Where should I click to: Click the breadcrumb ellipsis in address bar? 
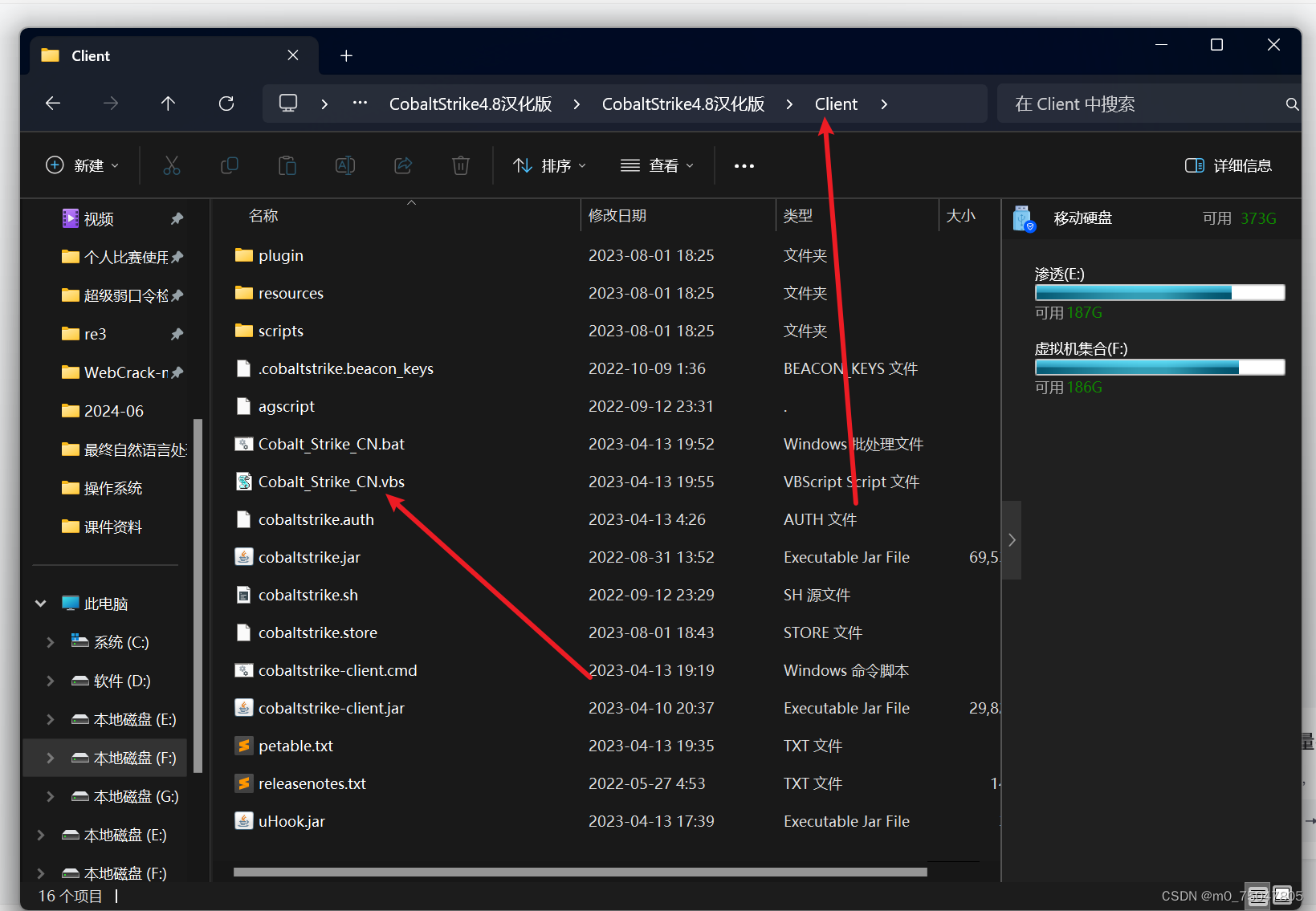pyautogui.click(x=360, y=103)
